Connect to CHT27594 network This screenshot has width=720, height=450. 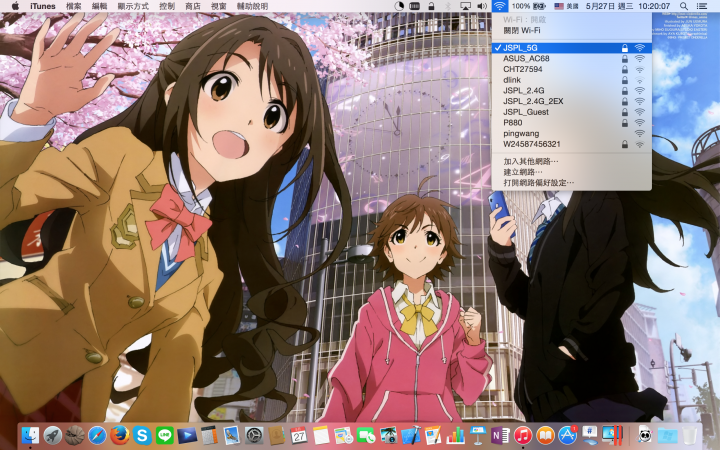pos(571,69)
